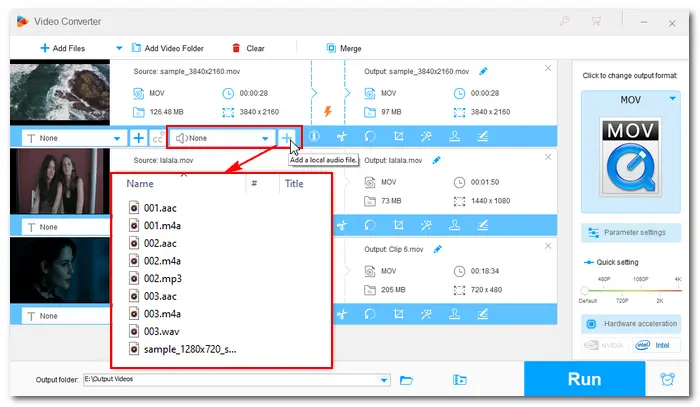The height and width of the screenshot is (407, 700).
Task: Click the shopping cart icon in the title bar
Action: [x=596, y=21]
